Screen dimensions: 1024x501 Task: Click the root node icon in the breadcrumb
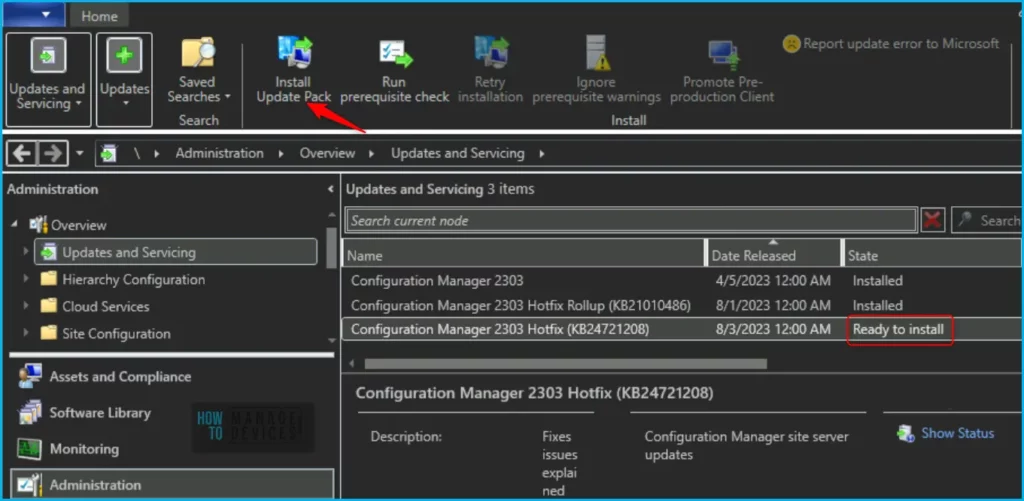point(109,154)
